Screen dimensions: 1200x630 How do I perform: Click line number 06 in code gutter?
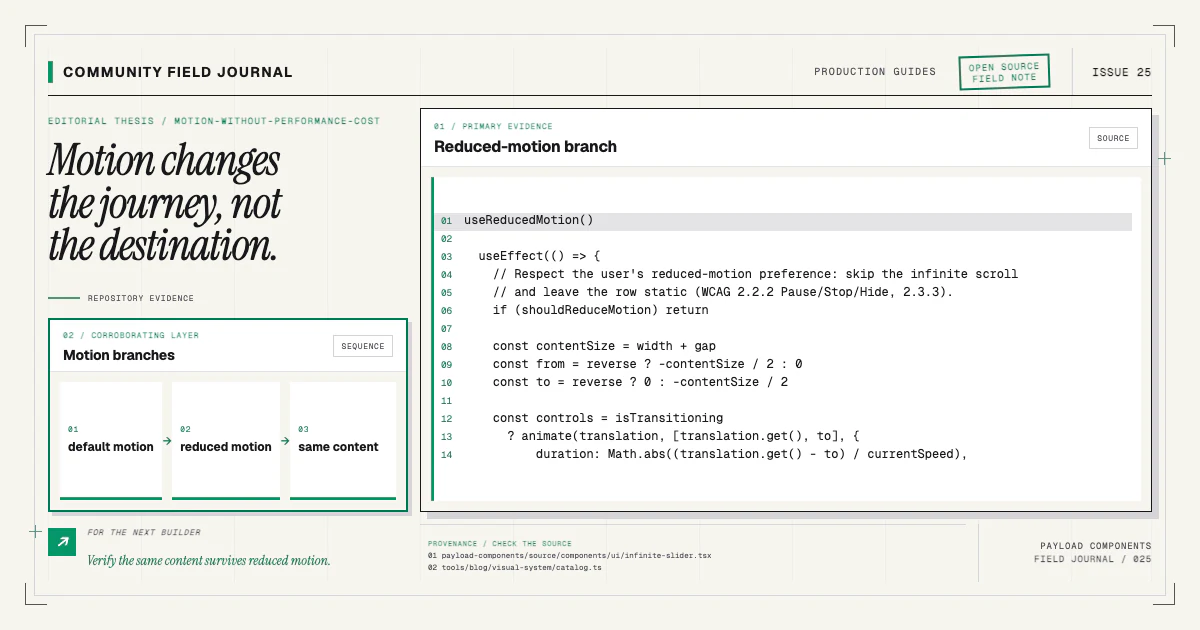pyautogui.click(x=446, y=311)
